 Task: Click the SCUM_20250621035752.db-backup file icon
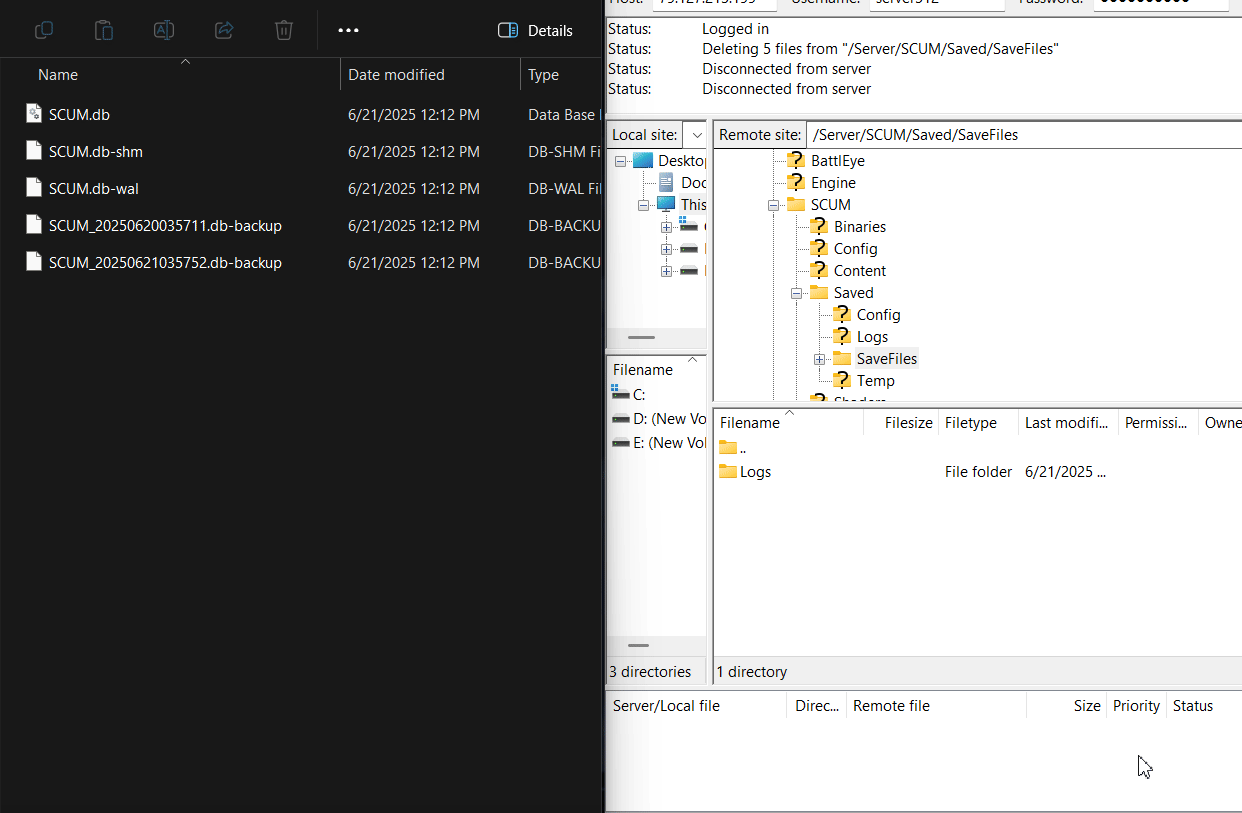[x=34, y=262]
